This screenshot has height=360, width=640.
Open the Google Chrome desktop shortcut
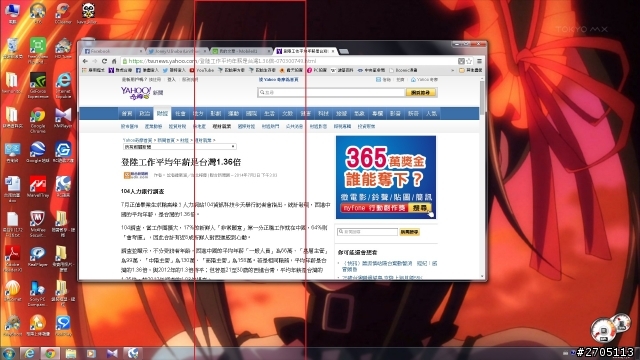click(38, 120)
